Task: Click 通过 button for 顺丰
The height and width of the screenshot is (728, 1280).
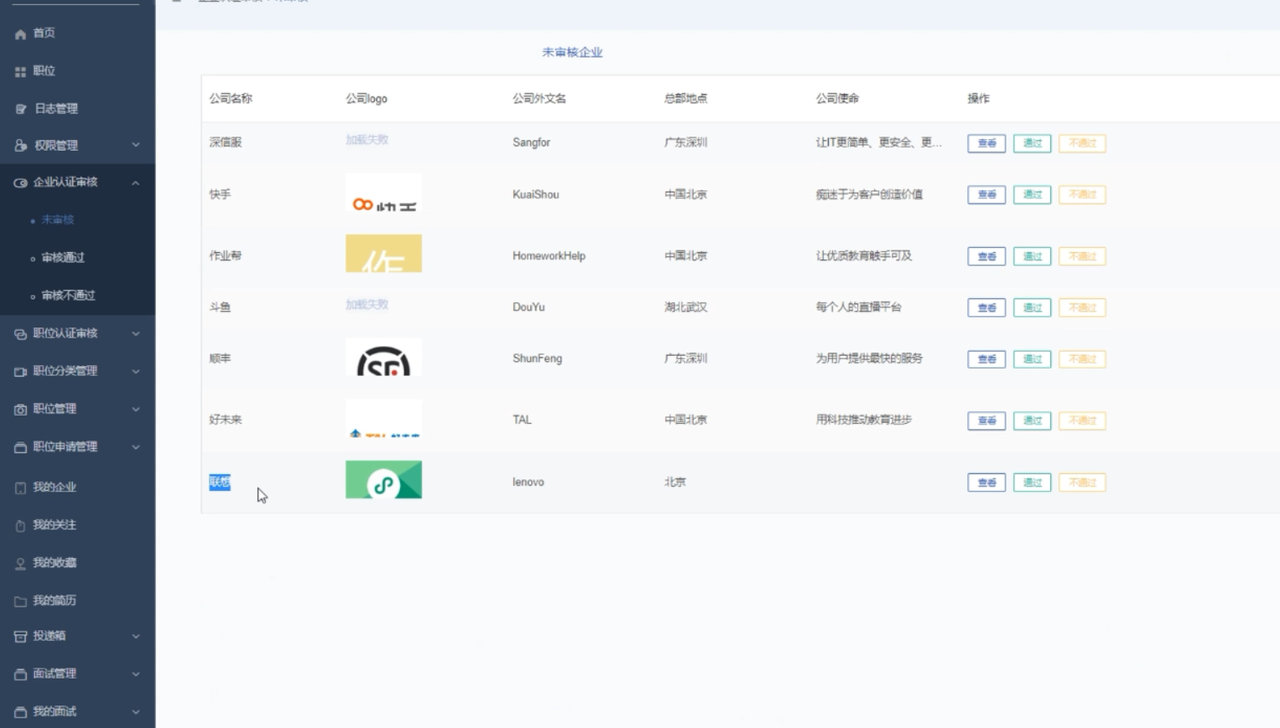Action: tap(1032, 359)
